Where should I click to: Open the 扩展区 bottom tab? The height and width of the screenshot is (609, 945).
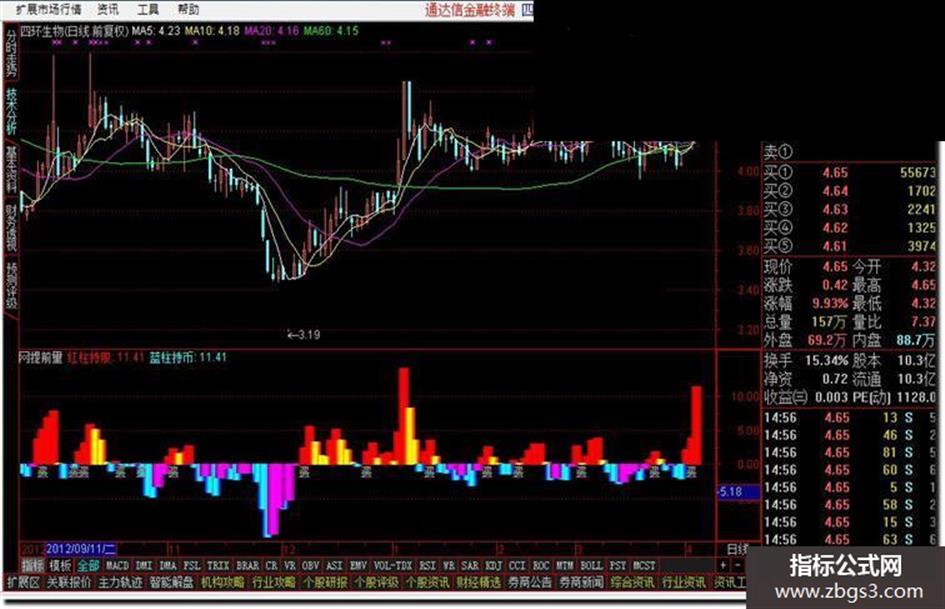point(23,582)
